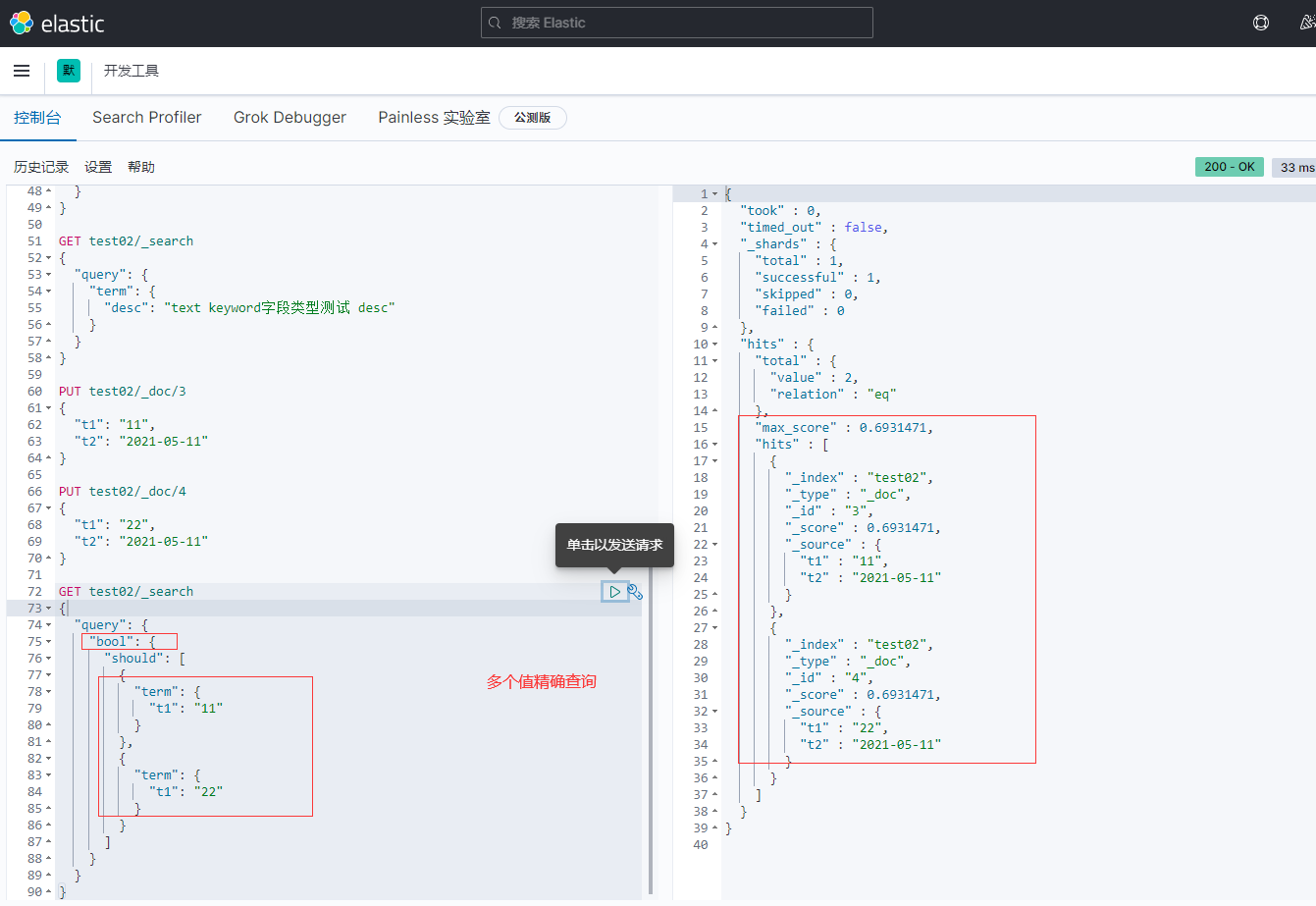Screen dimensions: 1316x906
Task: Click the PUT test02/_doc/4 request line
Action: point(122,492)
